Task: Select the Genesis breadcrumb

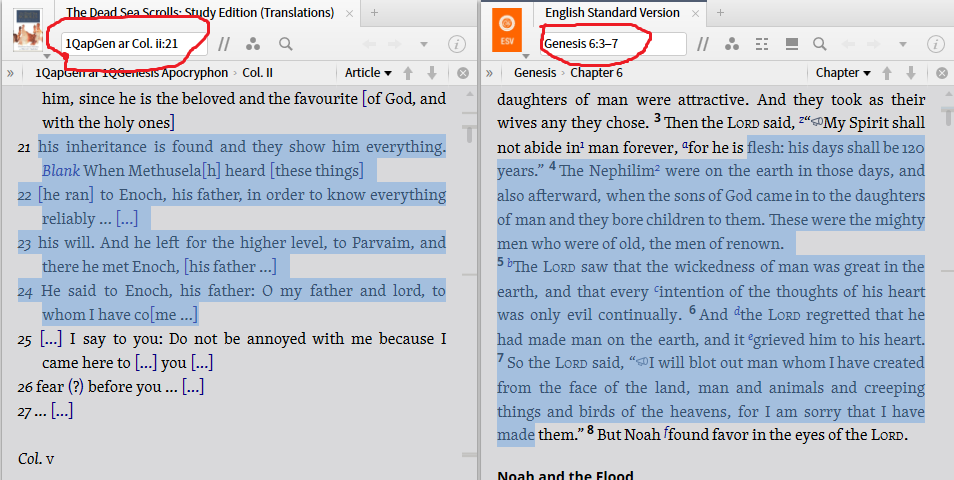Action: (535, 73)
